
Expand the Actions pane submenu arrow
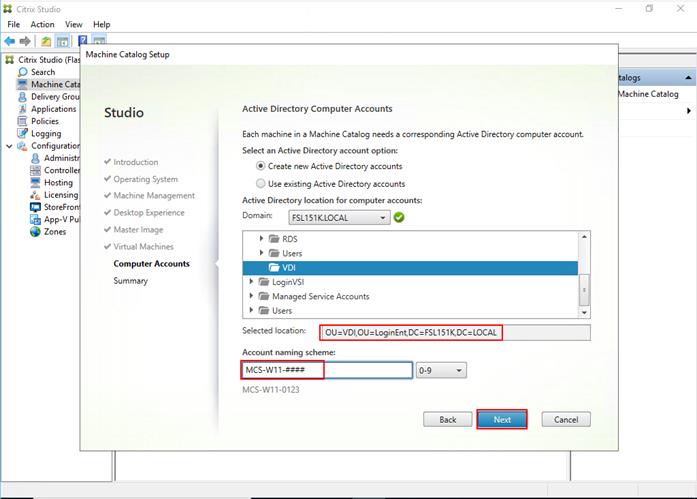pos(689,111)
